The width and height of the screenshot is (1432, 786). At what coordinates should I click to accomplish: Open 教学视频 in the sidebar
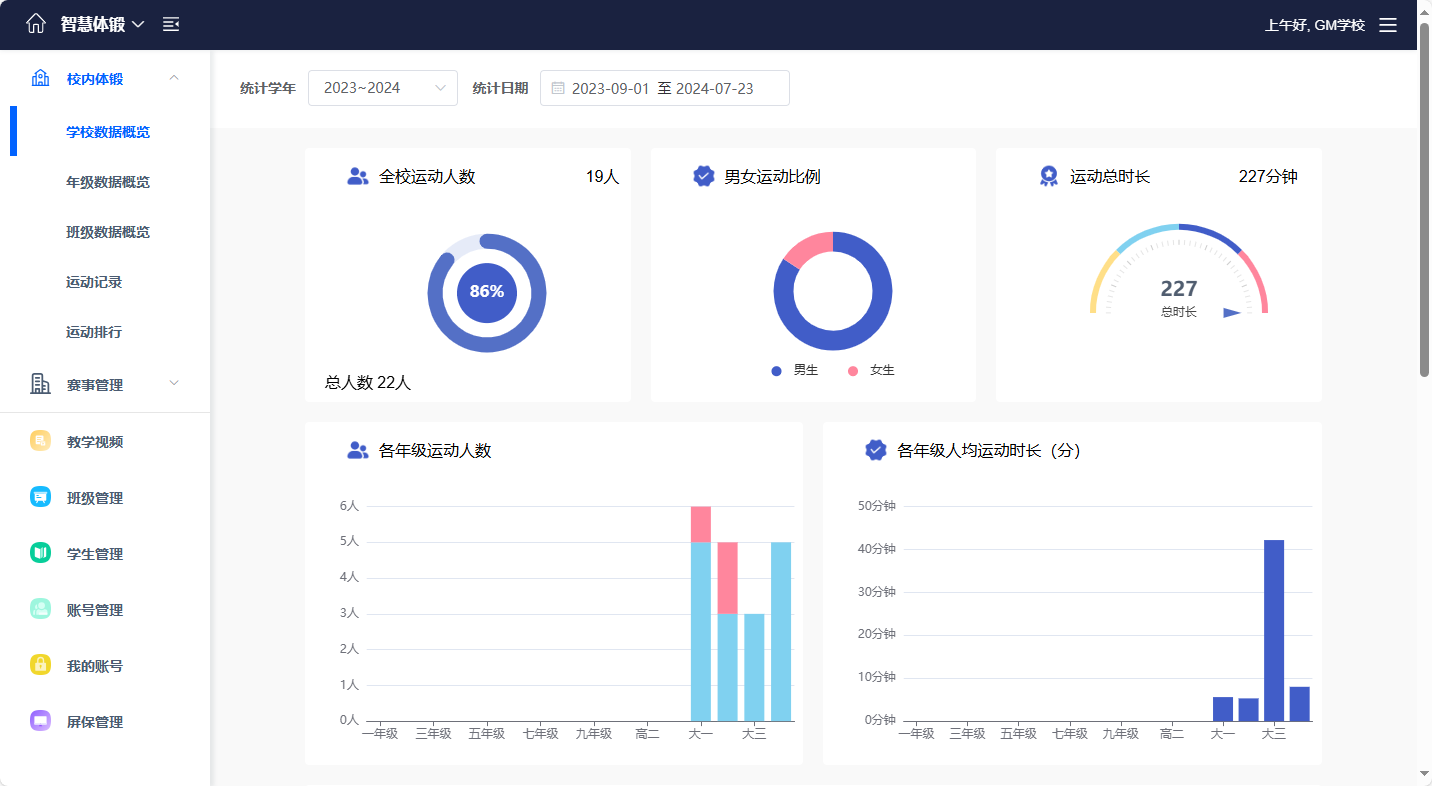pos(95,441)
